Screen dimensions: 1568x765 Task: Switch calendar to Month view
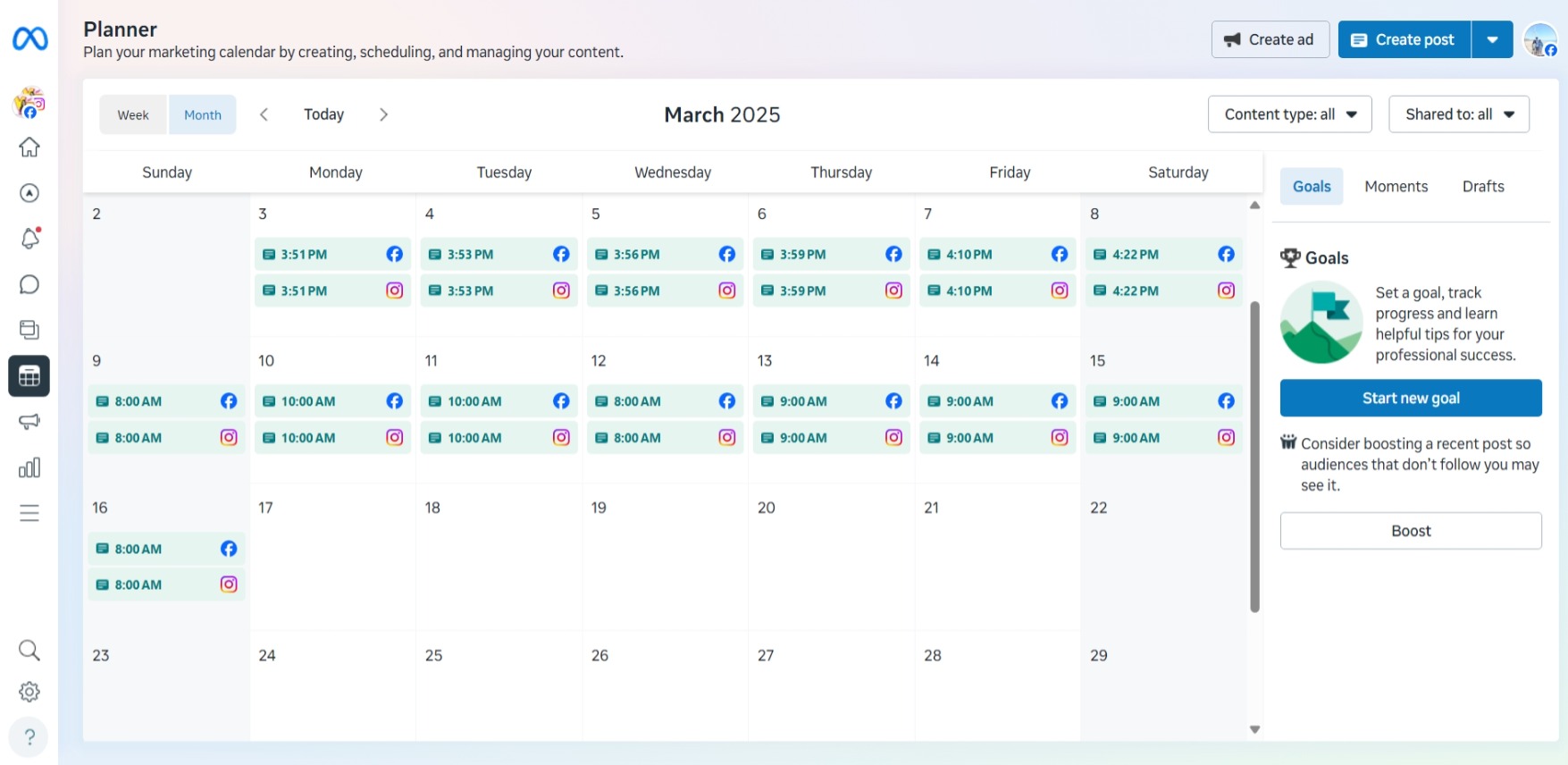coord(203,114)
